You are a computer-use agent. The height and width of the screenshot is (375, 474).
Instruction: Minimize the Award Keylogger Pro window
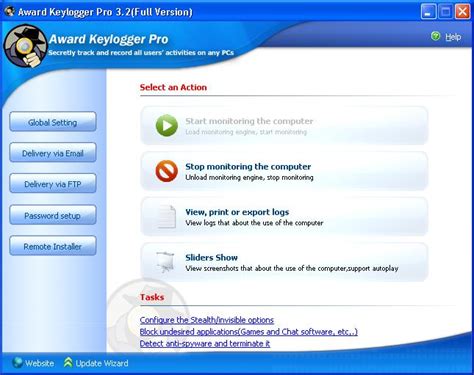428,12
